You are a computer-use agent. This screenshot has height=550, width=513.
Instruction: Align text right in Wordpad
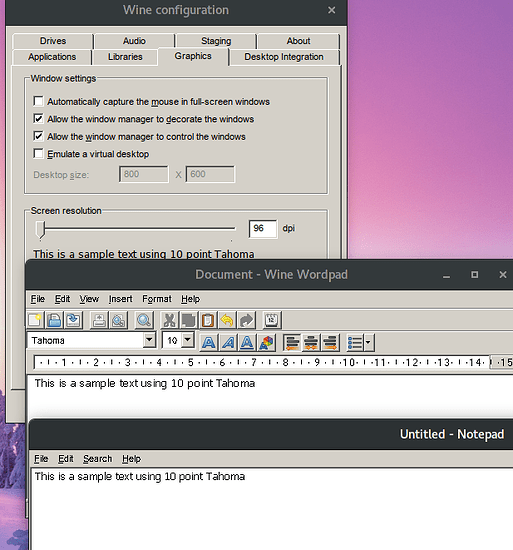330,342
